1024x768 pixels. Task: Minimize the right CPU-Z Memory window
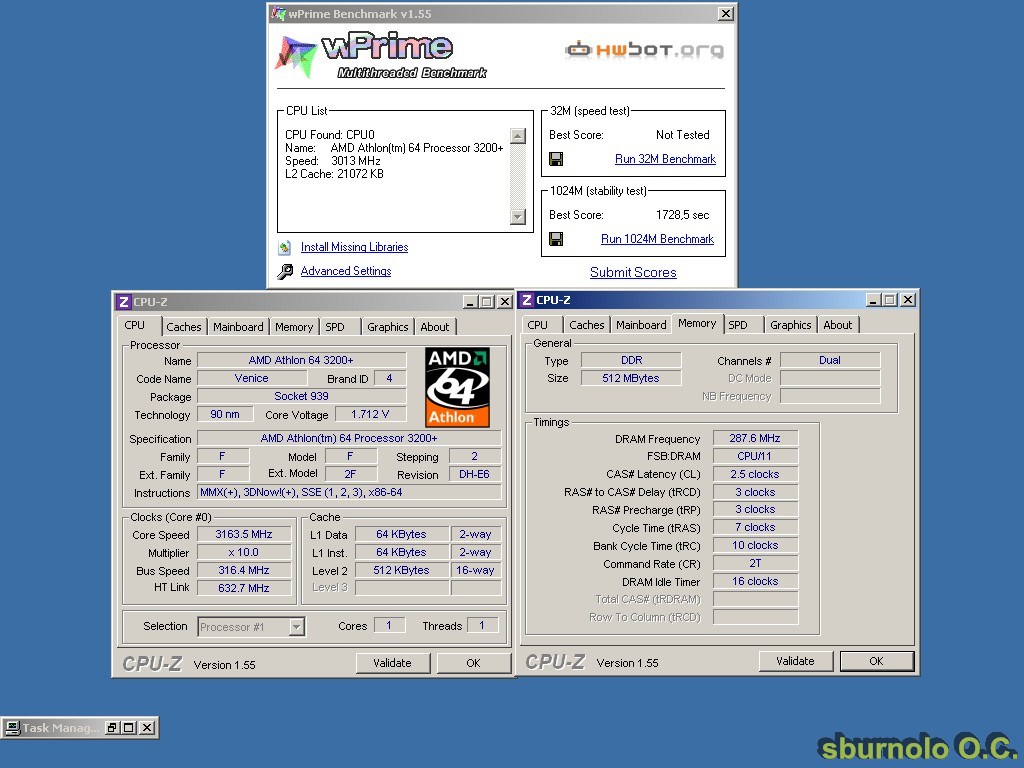pos(873,300)
